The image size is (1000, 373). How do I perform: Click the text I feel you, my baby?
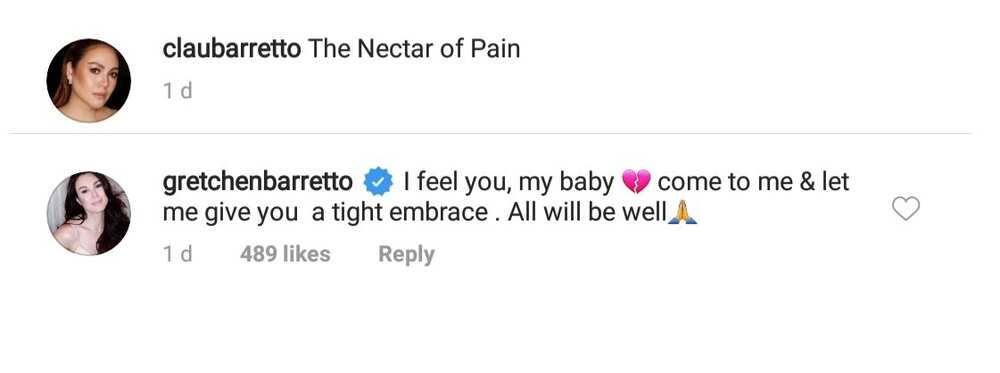pyautogui.click(x=508, y=183)
